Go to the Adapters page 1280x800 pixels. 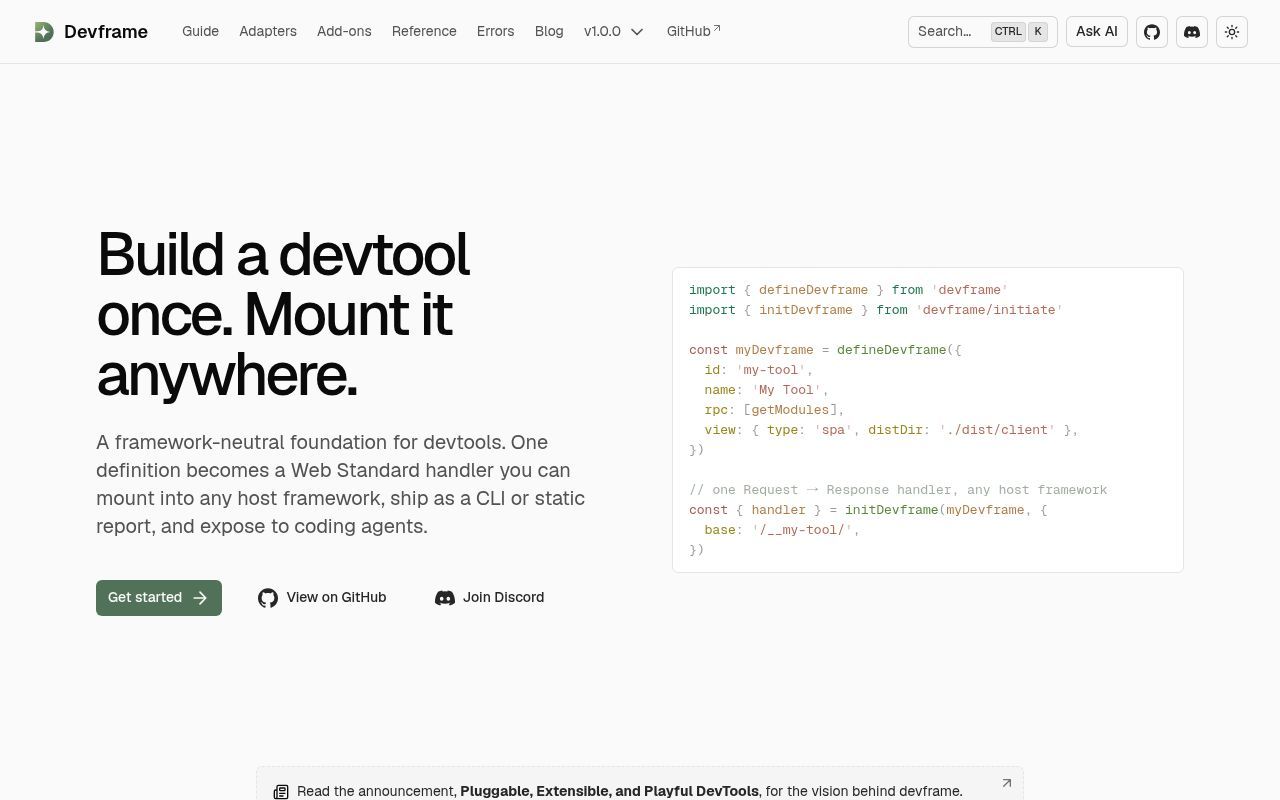pyautogui.click(x=268, y=32)
